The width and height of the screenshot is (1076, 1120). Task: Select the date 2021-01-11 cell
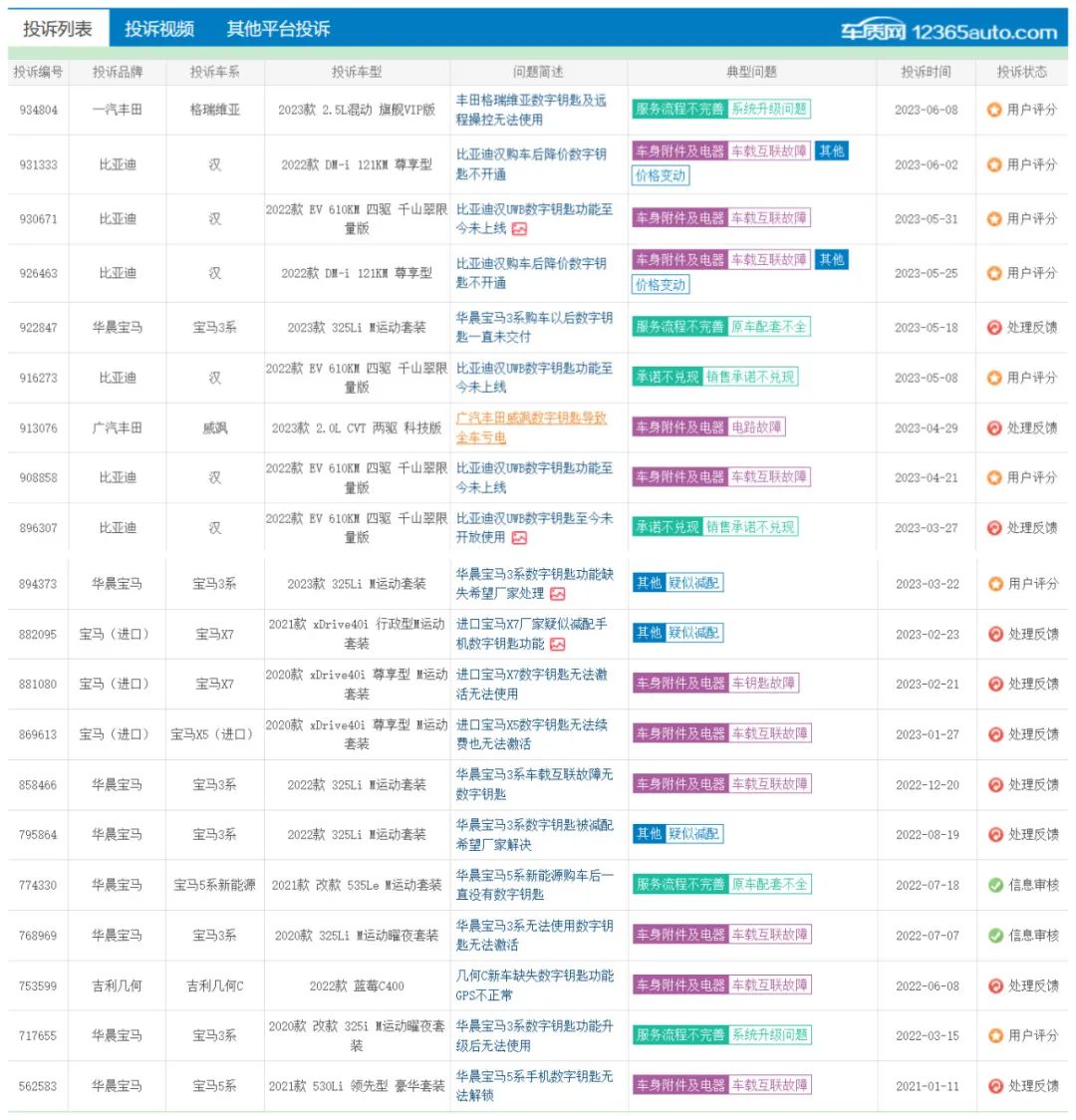coord(928,1086)
